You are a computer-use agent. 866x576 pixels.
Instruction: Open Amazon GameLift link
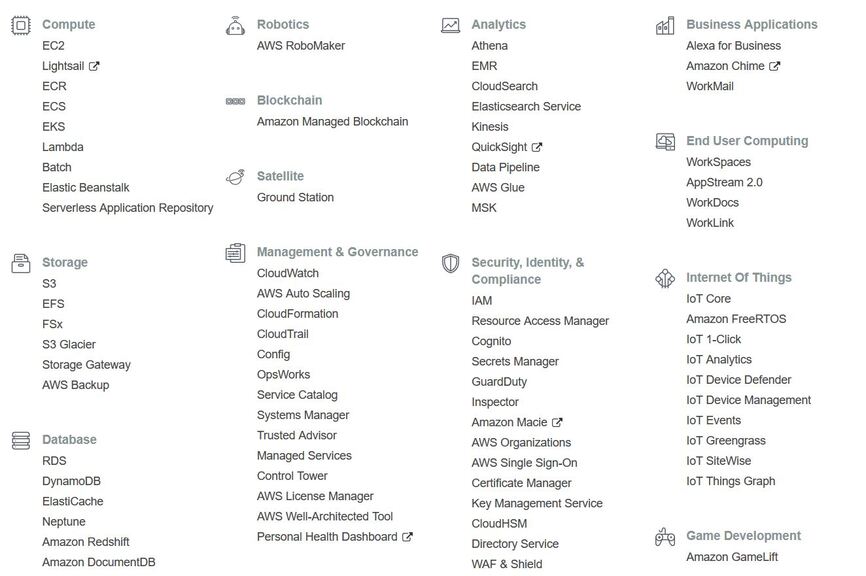point(732,557)
